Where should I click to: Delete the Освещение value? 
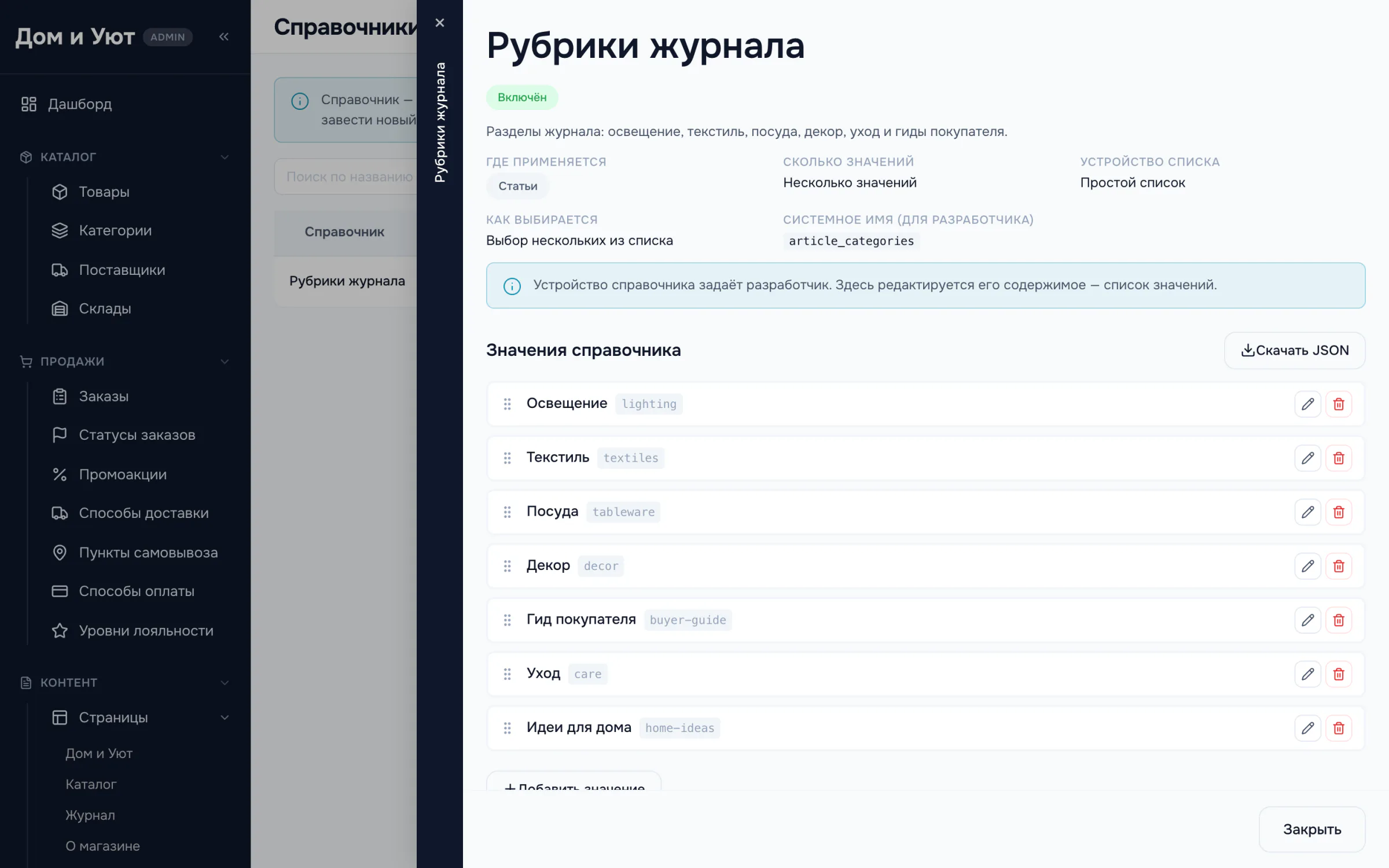(1339, 404)
